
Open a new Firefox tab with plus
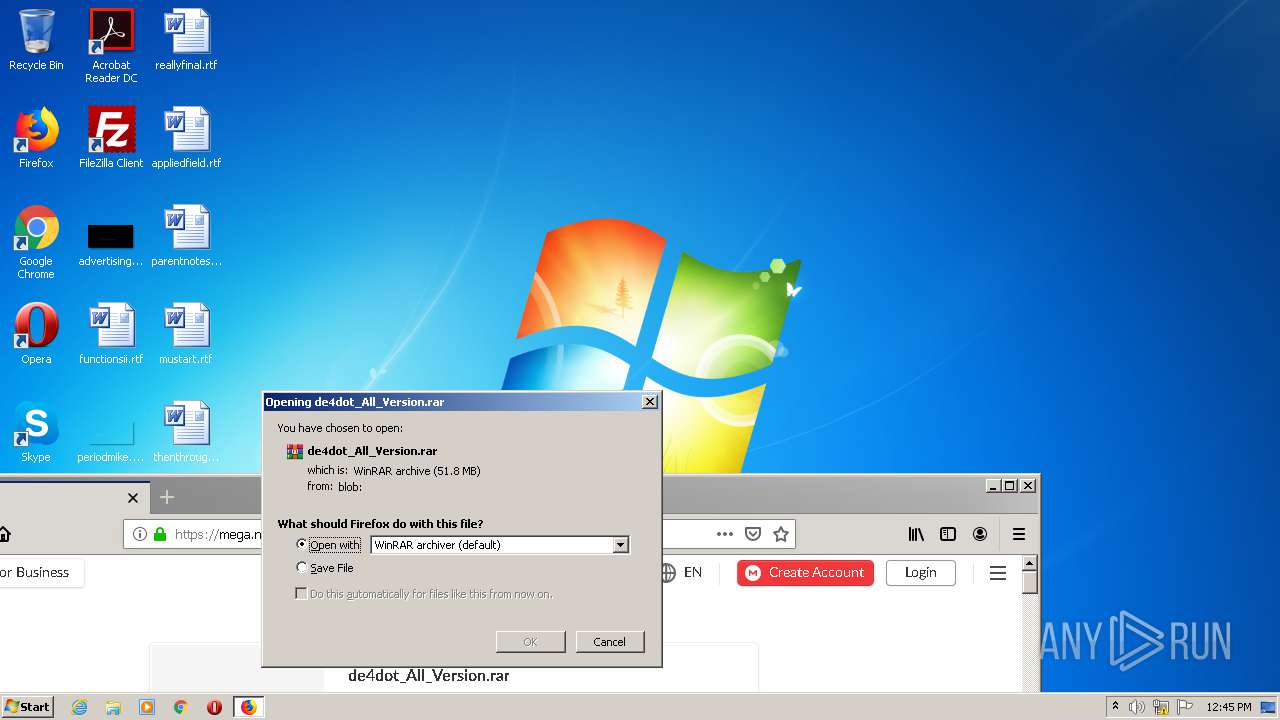pos(167,497)
